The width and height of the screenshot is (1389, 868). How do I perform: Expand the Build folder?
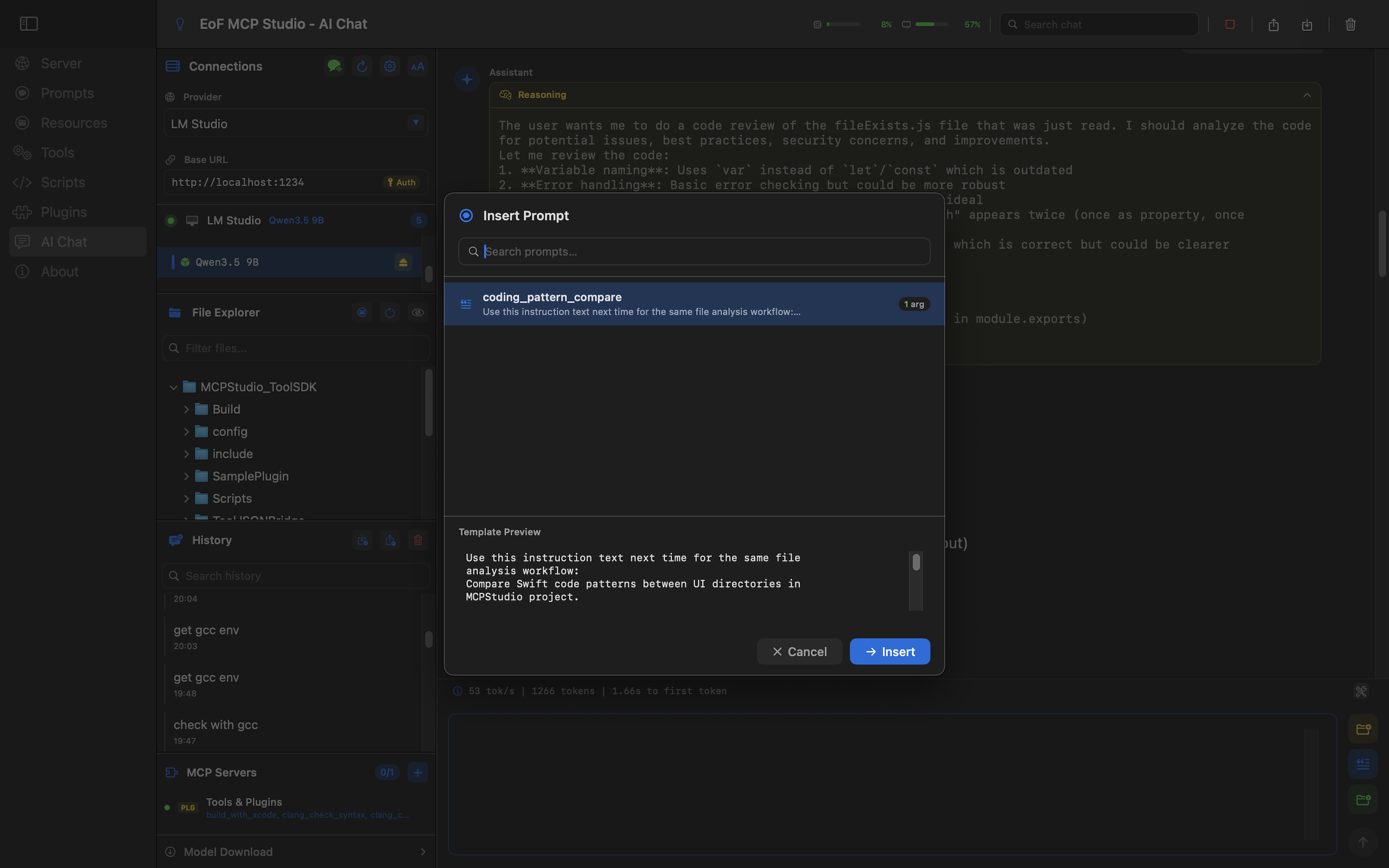186,409
